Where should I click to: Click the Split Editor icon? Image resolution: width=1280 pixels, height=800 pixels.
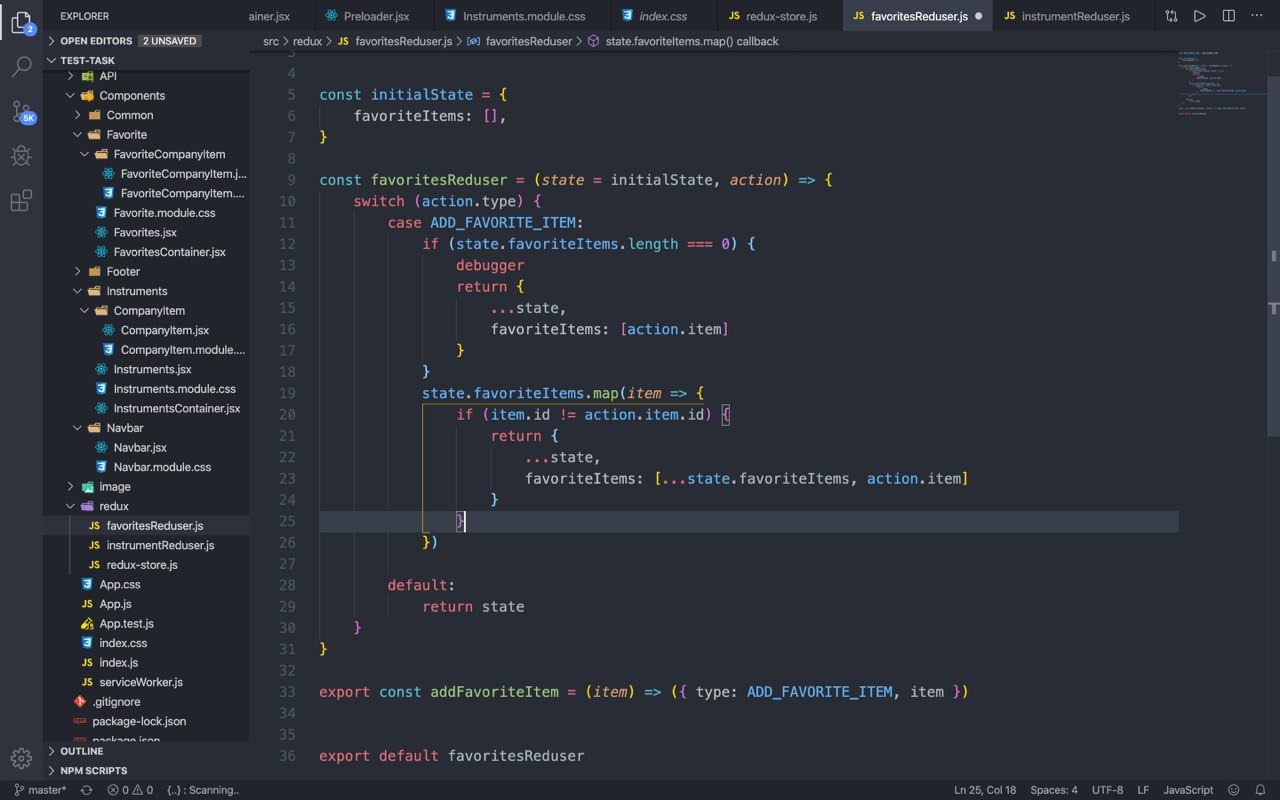(1228, 16)
